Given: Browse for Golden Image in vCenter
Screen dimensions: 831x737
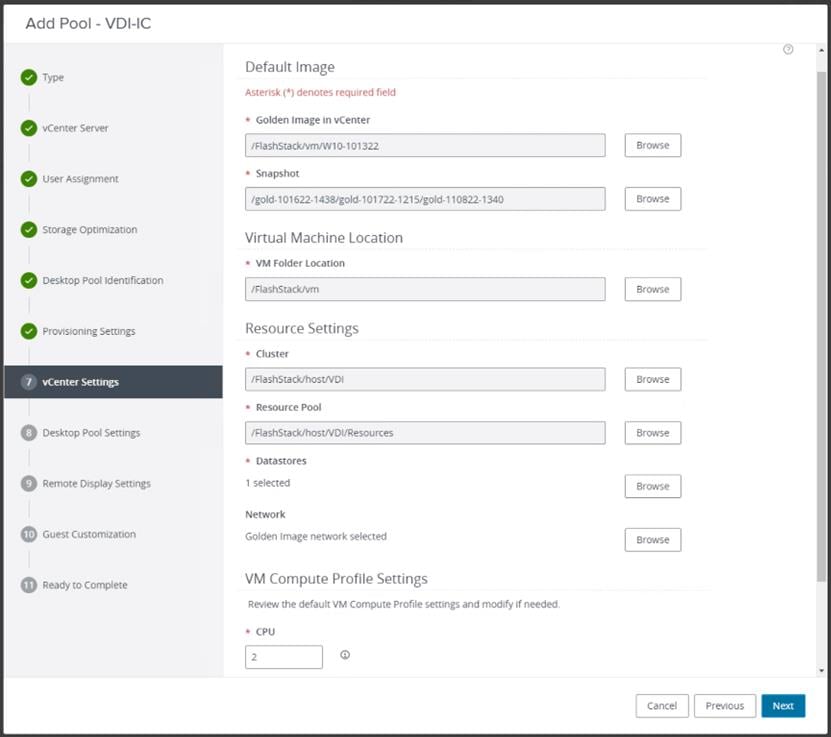Looking at the screenshot, I should pos(653,145).
